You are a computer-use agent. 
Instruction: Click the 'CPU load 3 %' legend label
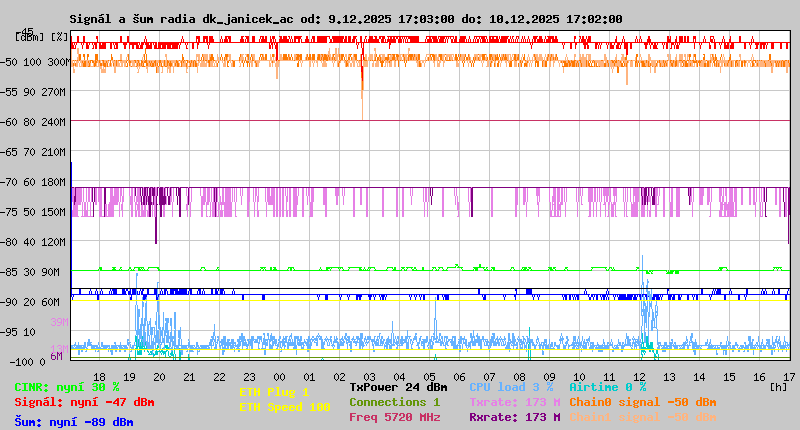coord(511,388)
